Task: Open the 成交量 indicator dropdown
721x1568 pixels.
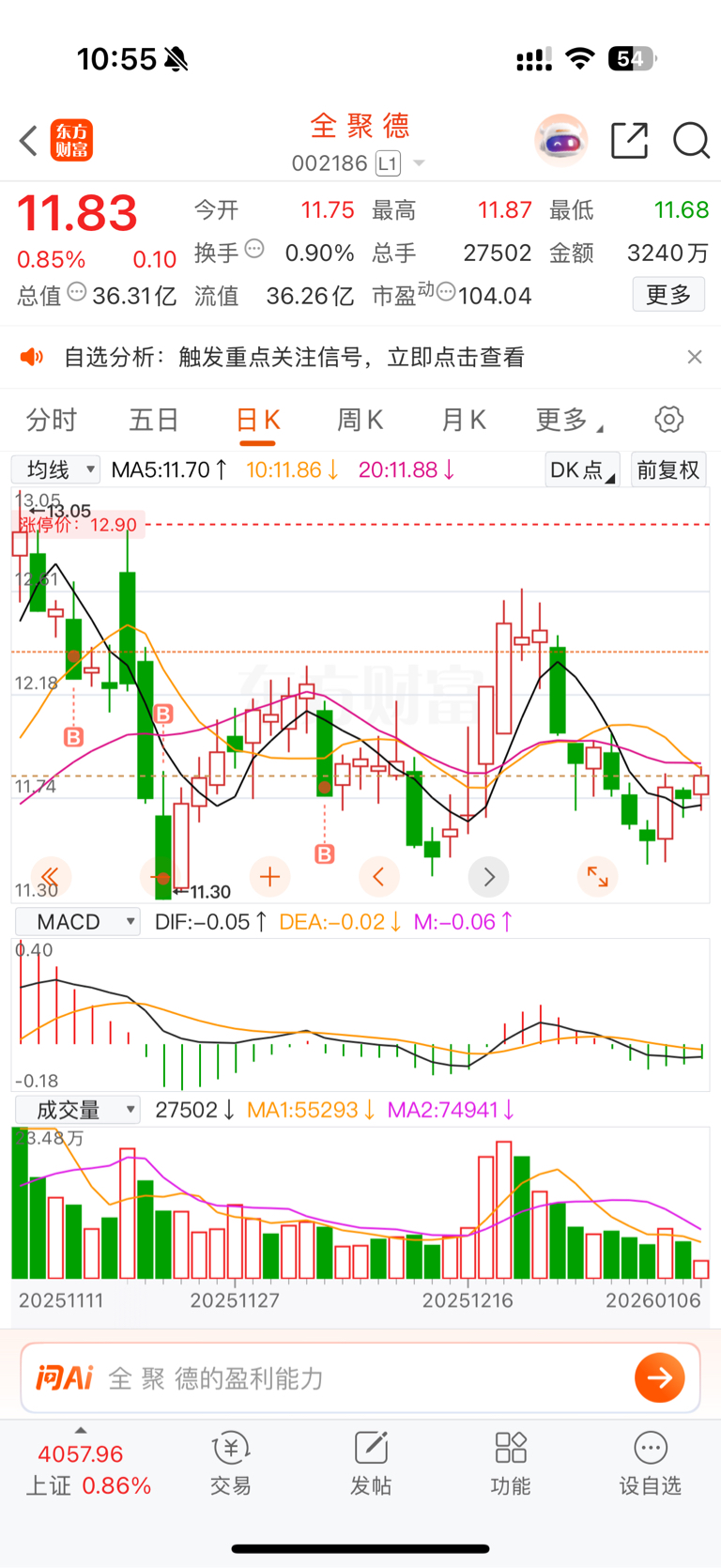Action: coord(77,1110)
